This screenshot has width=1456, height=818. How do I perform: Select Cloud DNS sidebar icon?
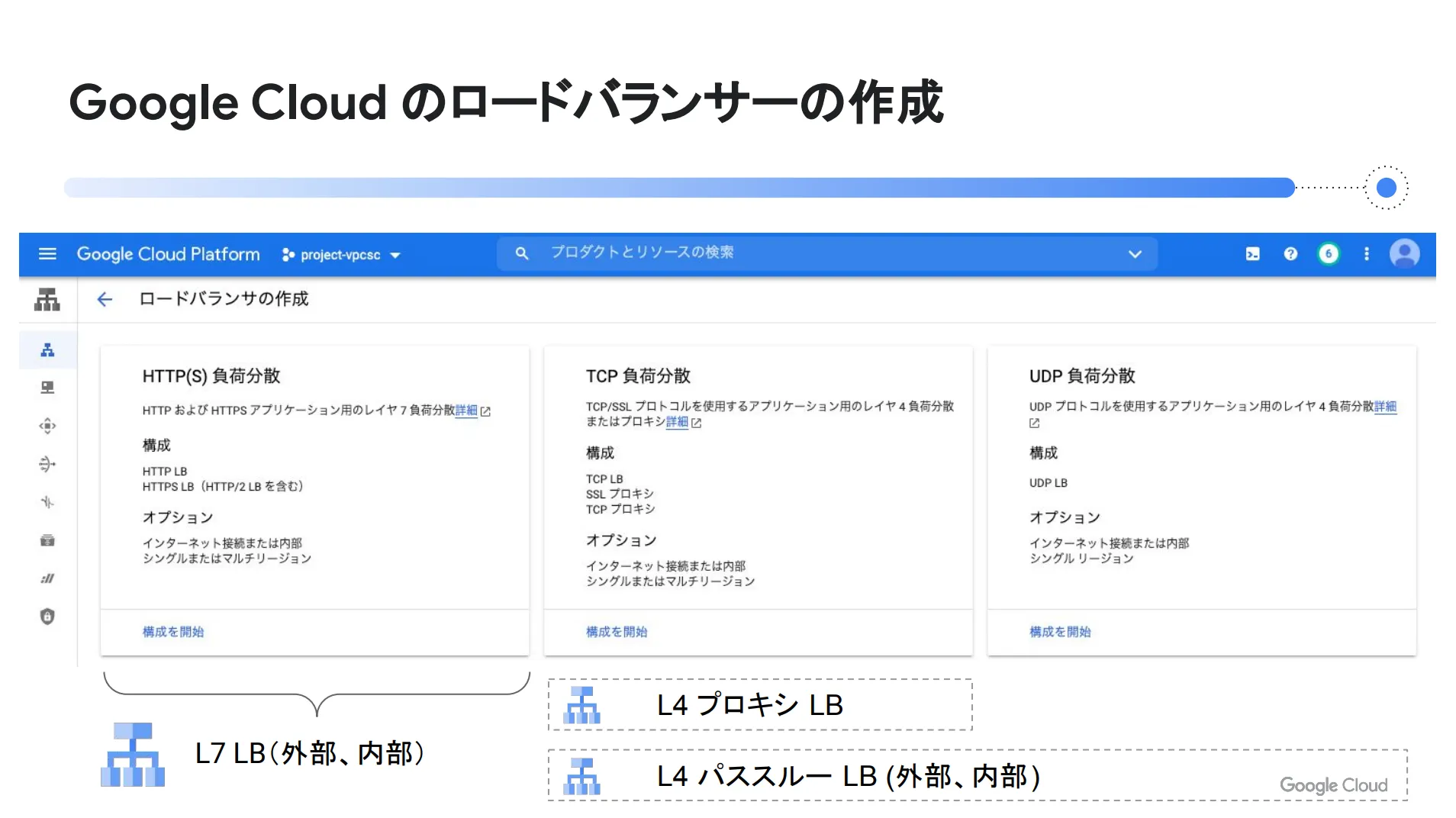coord(47,388)
